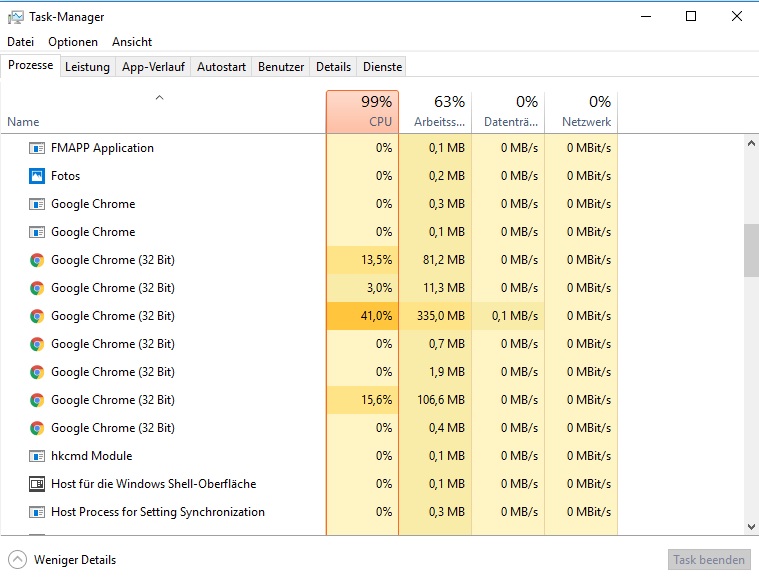Click icon of Google Chrome with 0,3 MB
Viewport: 759px width, 584px height.
pos(37,204)
